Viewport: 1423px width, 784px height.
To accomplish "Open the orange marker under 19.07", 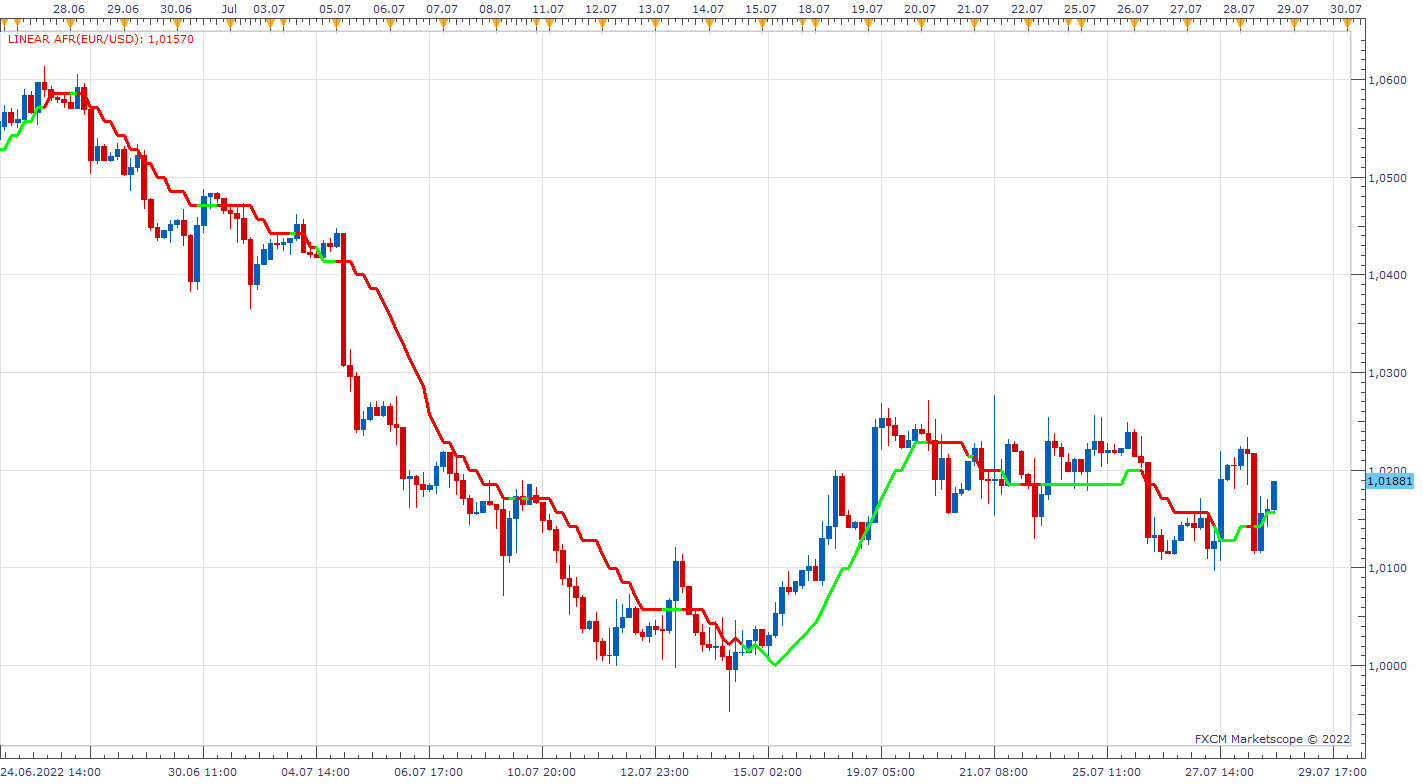I will coord(867,23).
